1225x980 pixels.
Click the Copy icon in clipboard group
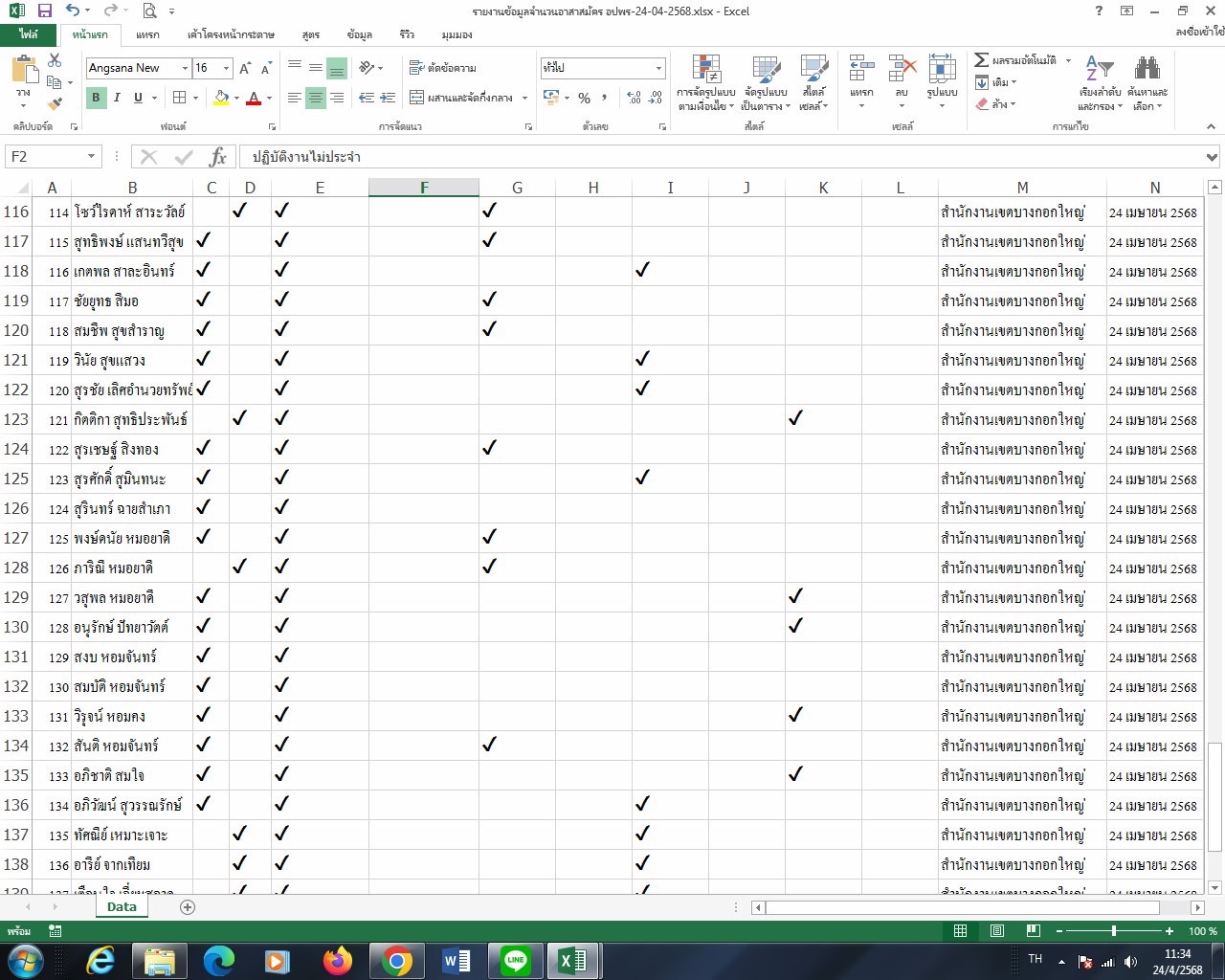click(55, 82)
